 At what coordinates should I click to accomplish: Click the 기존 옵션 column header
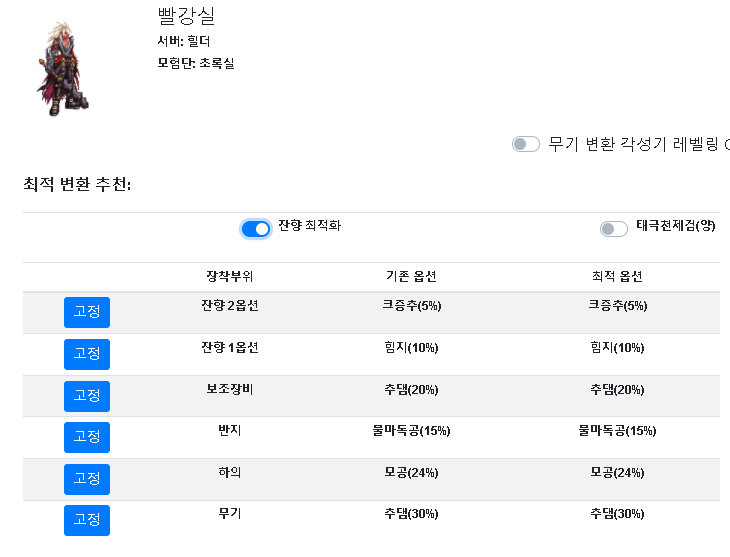point(411,277)
